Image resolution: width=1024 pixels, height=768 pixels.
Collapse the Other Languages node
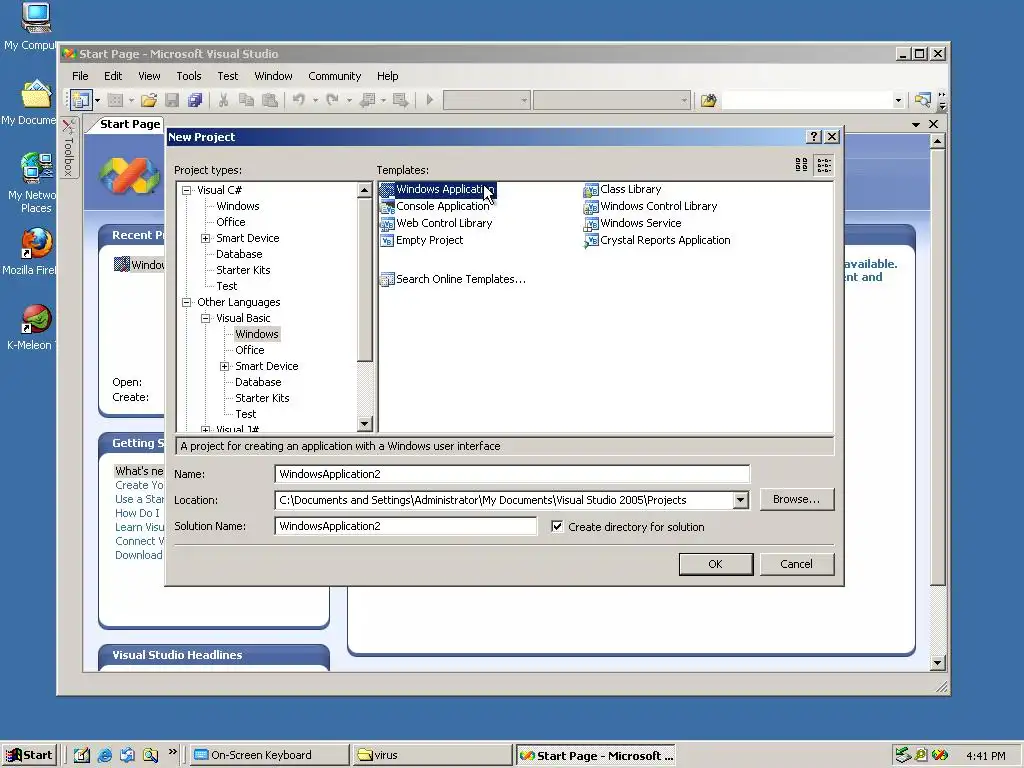click(x=187, y=302)
